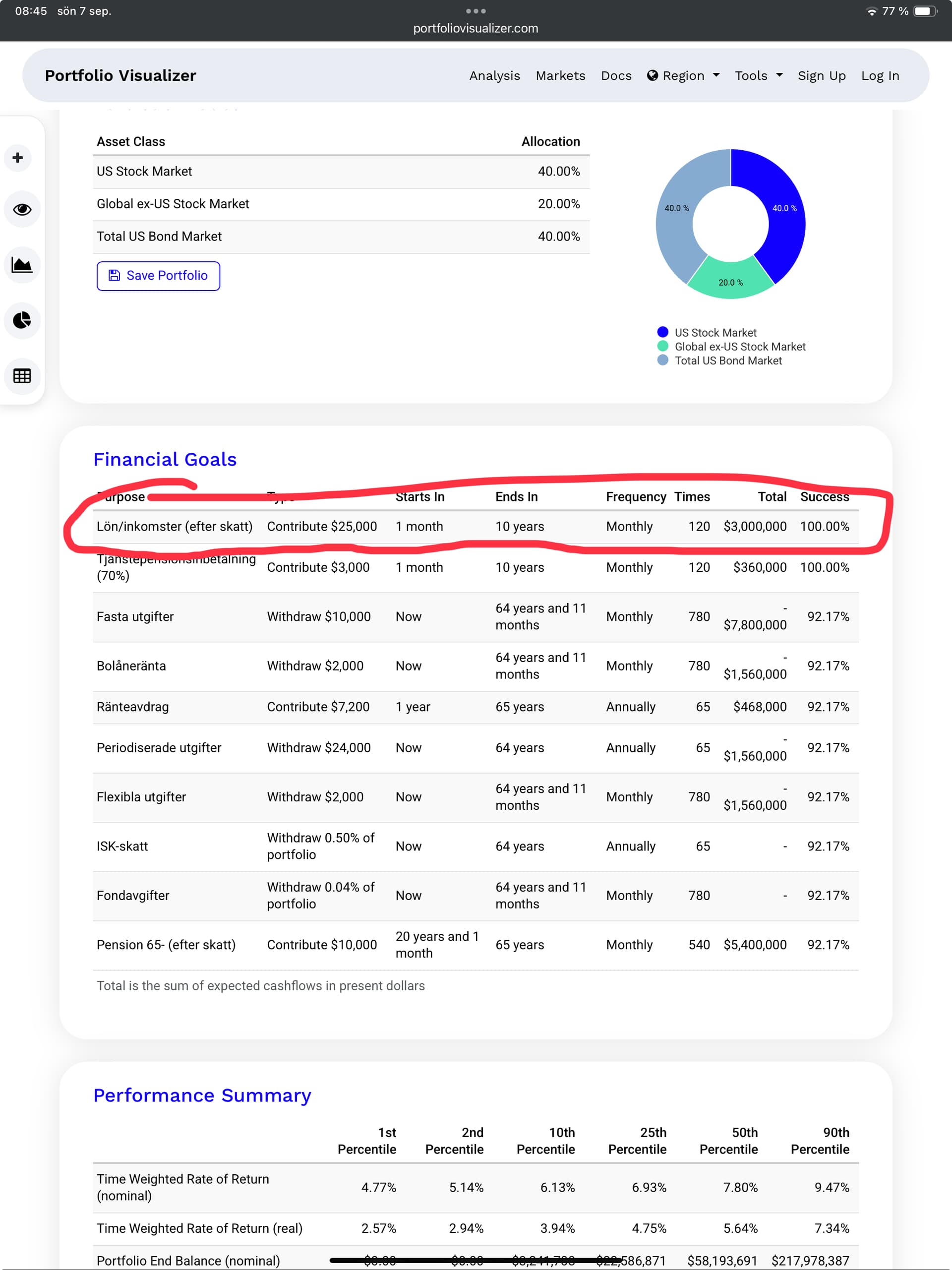Tap the three dots above URL
952x1270 pixels.
pos(476,11)
